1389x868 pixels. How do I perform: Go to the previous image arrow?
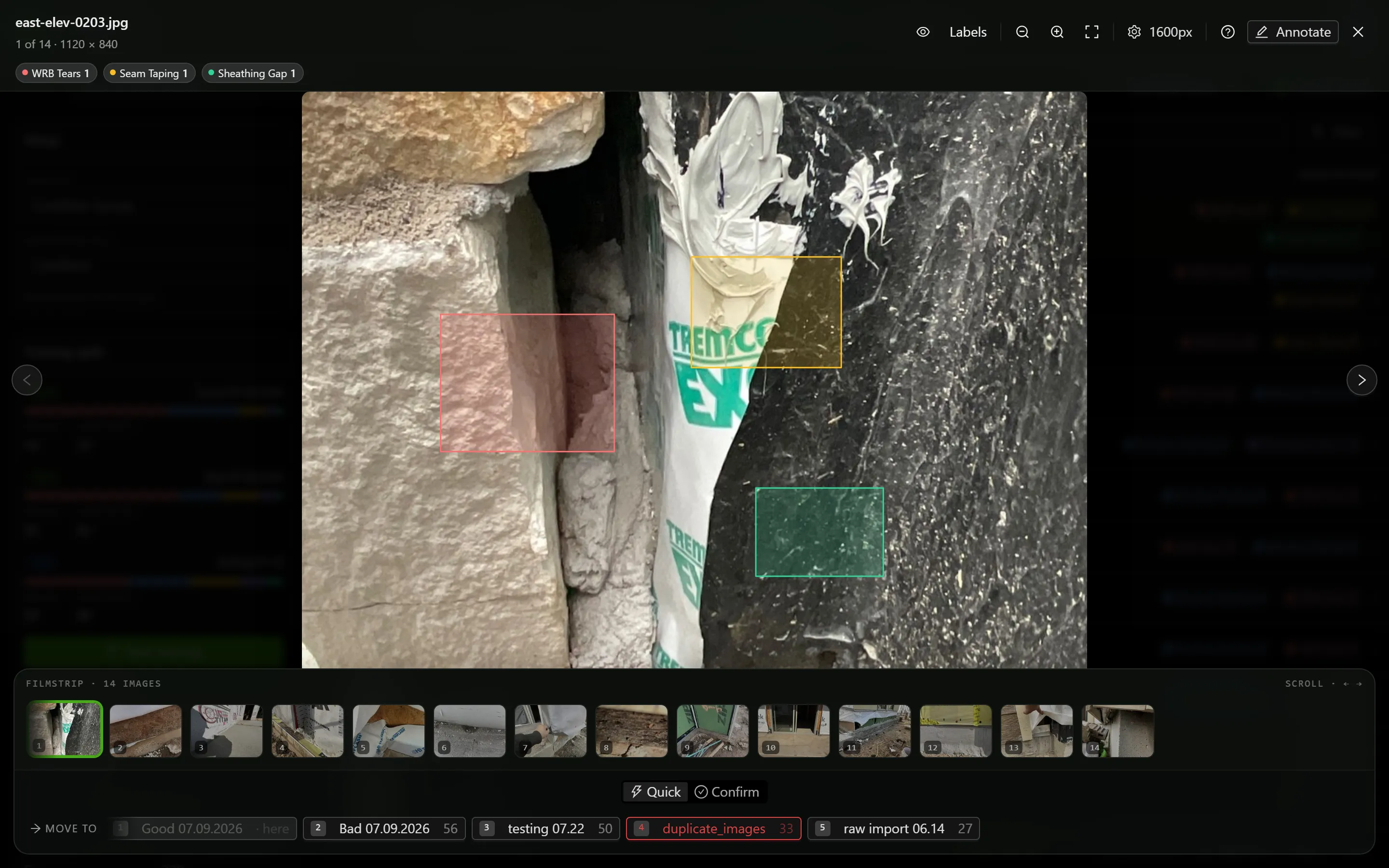click(27, 380)
